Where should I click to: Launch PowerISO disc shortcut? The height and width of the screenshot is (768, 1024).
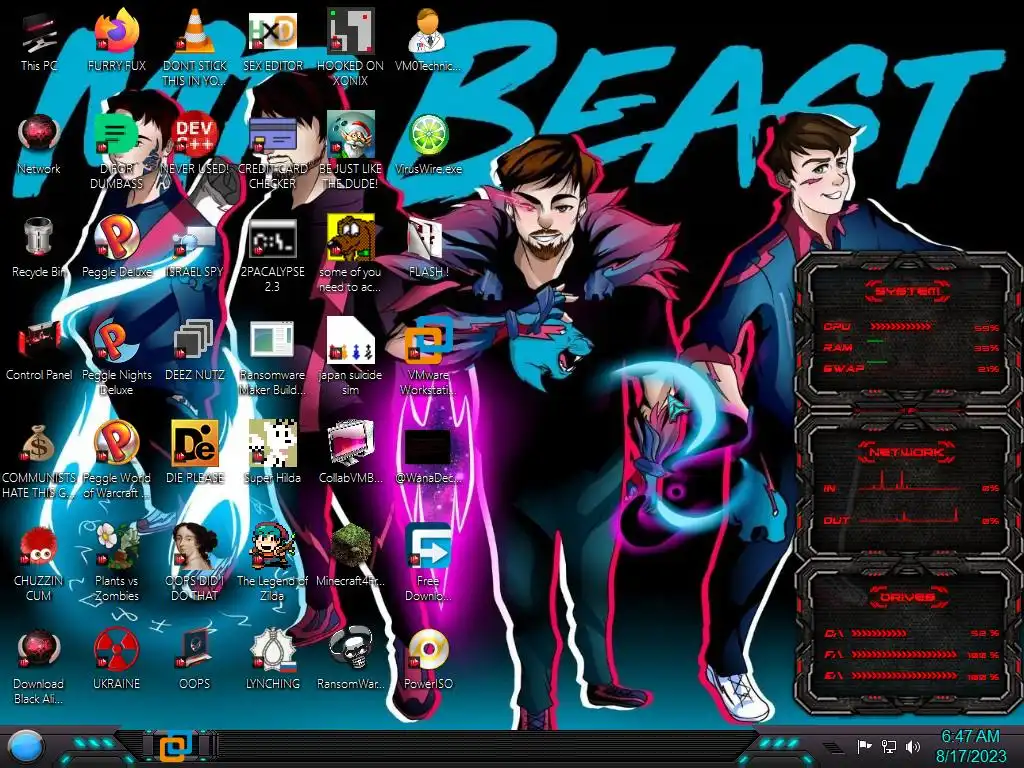(x=428, y=650)
